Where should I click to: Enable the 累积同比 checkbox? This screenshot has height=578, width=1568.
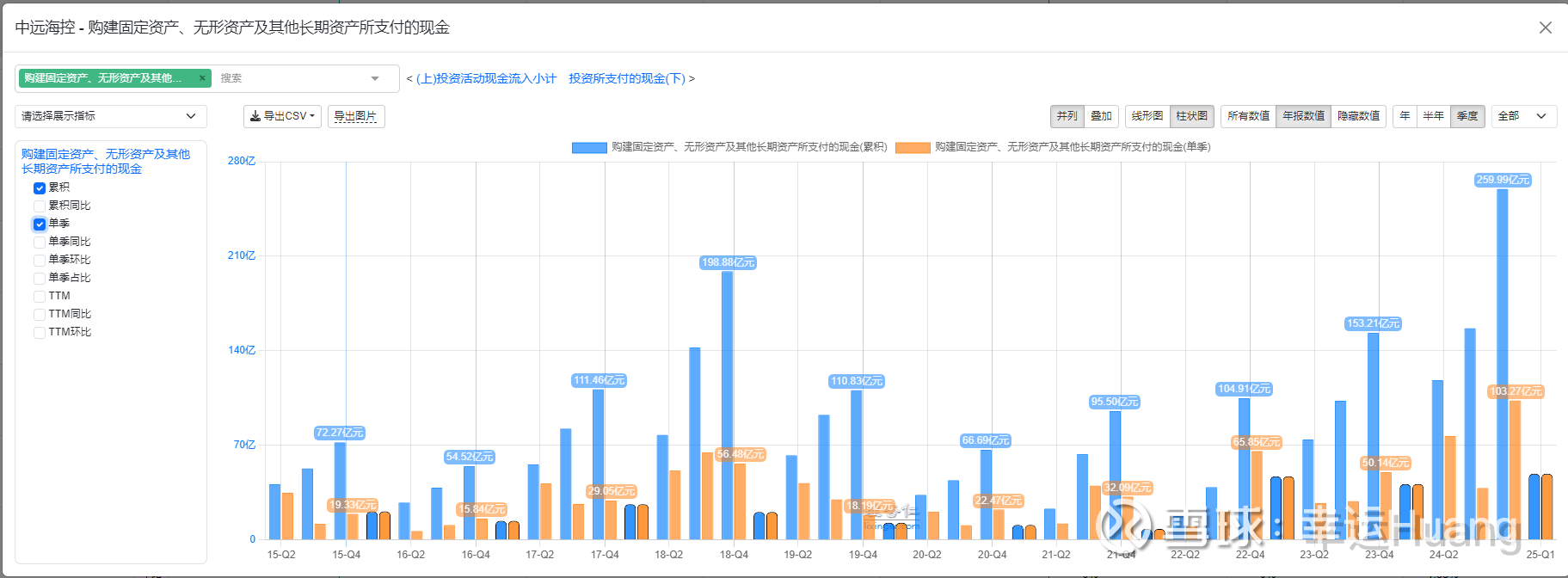coord(40,206)
